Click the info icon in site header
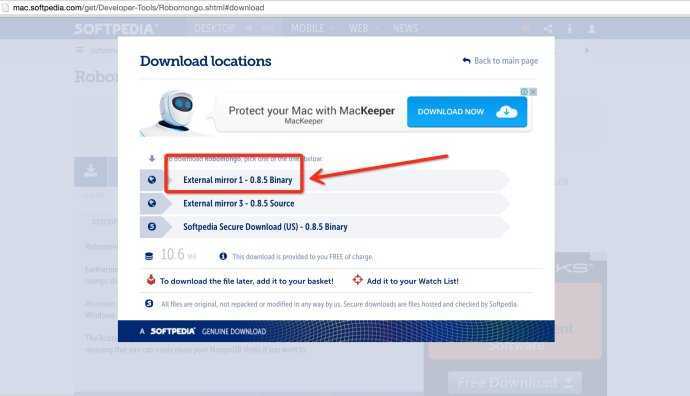Screen dimensions: 690x396 [x=570, y=29]
